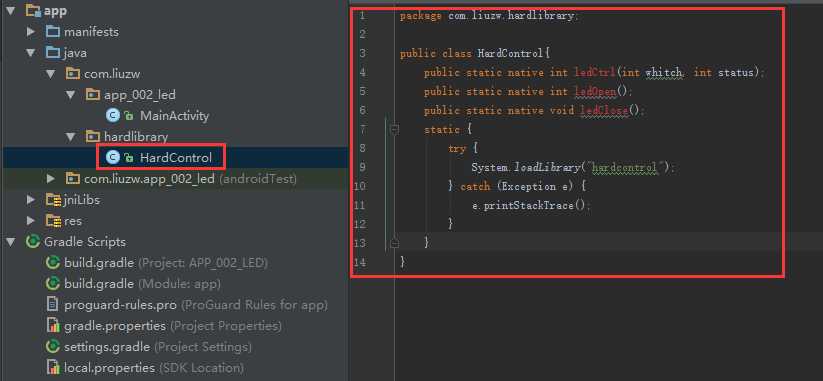Expand the manifests folder arrow
823x381 pixels.
(31, 32)
